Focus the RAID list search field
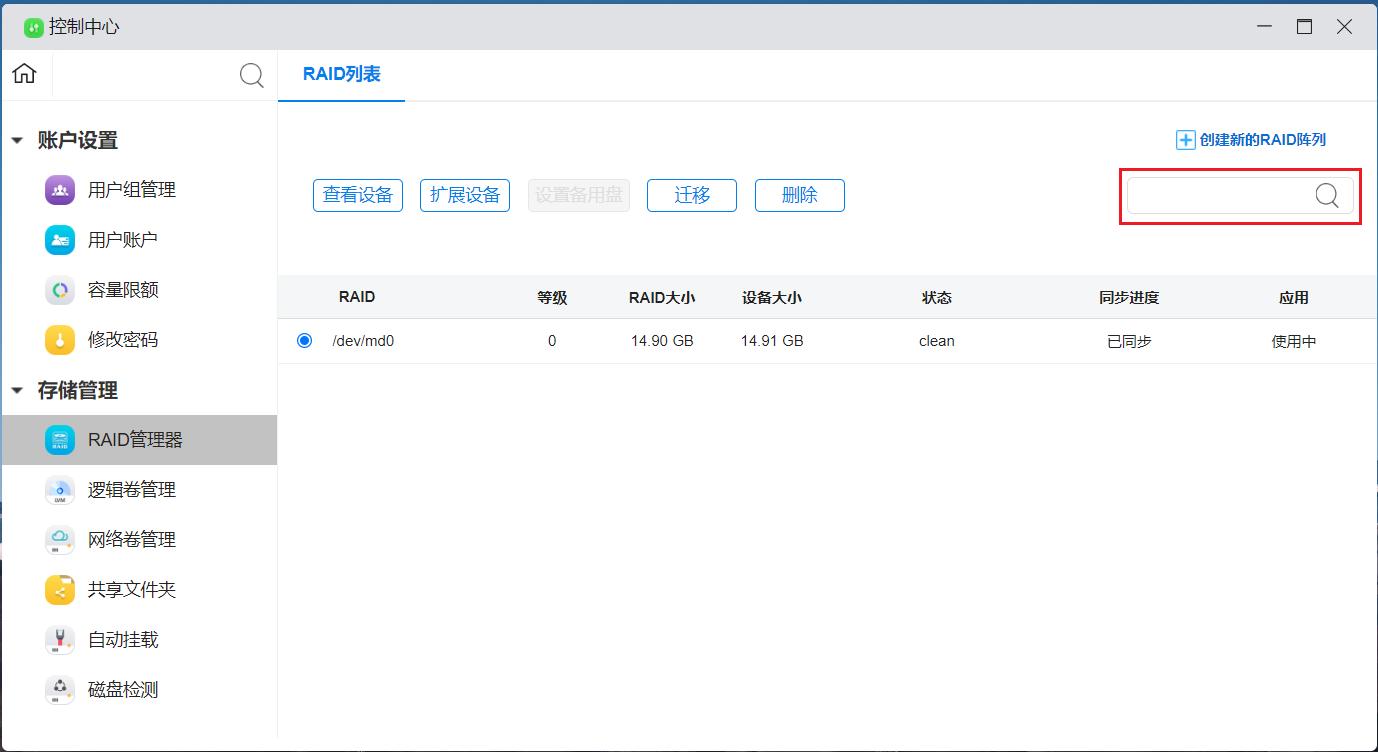This screenshot has width=1378, height=752. click(x=1220, y=196)
